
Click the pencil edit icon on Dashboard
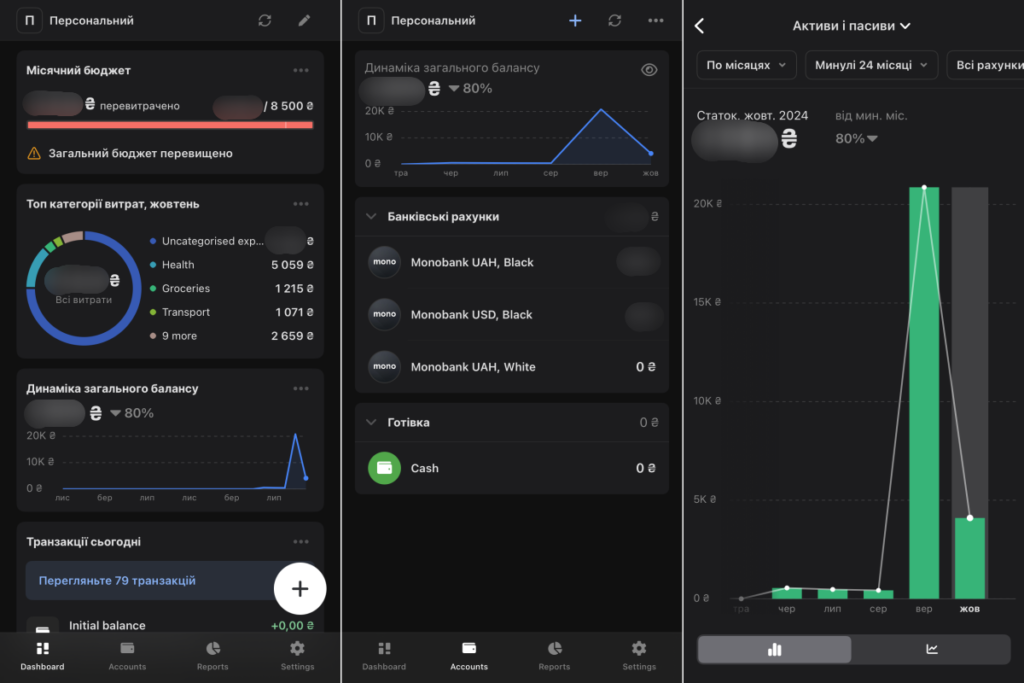pos(304,20)
